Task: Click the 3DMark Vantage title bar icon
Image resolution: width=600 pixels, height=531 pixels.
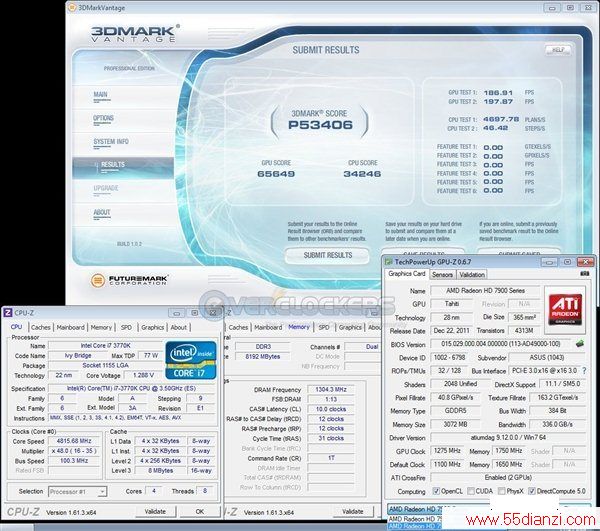Action: pos(72,7)
